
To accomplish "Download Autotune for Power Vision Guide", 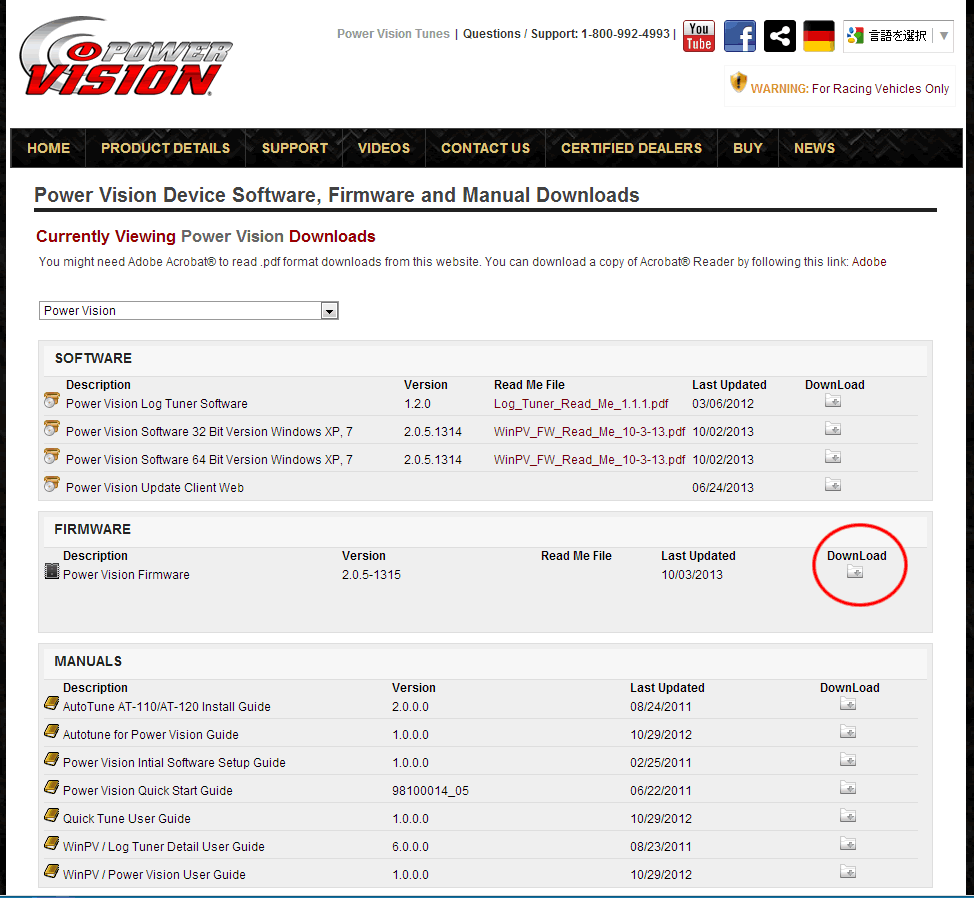I will click(x=848, y=732).
